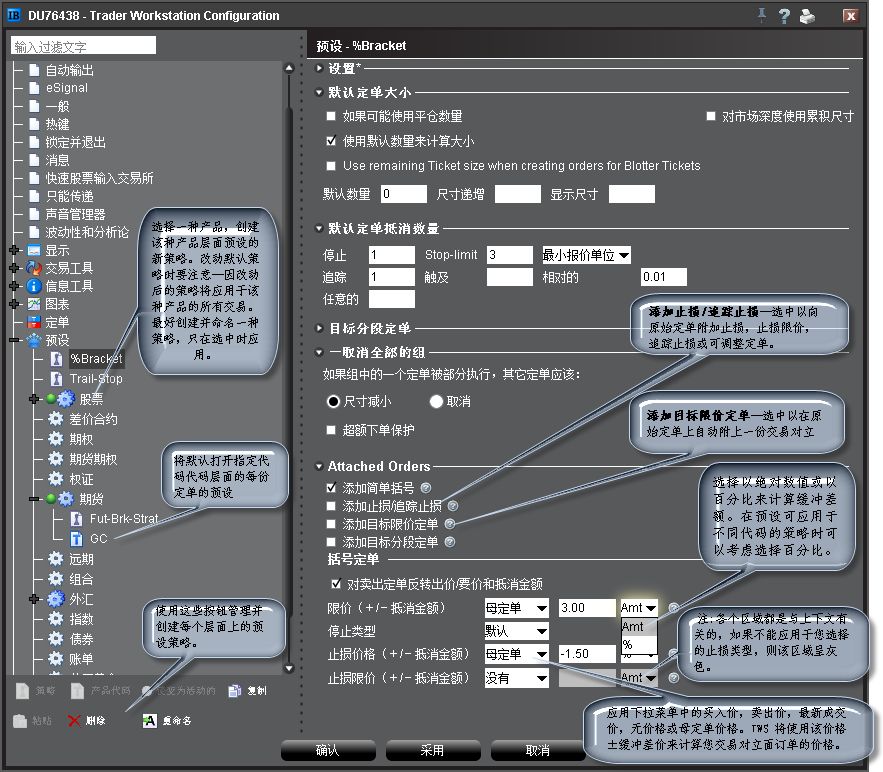Check the 添加目标限价定单 checkbox

point(331,524)
